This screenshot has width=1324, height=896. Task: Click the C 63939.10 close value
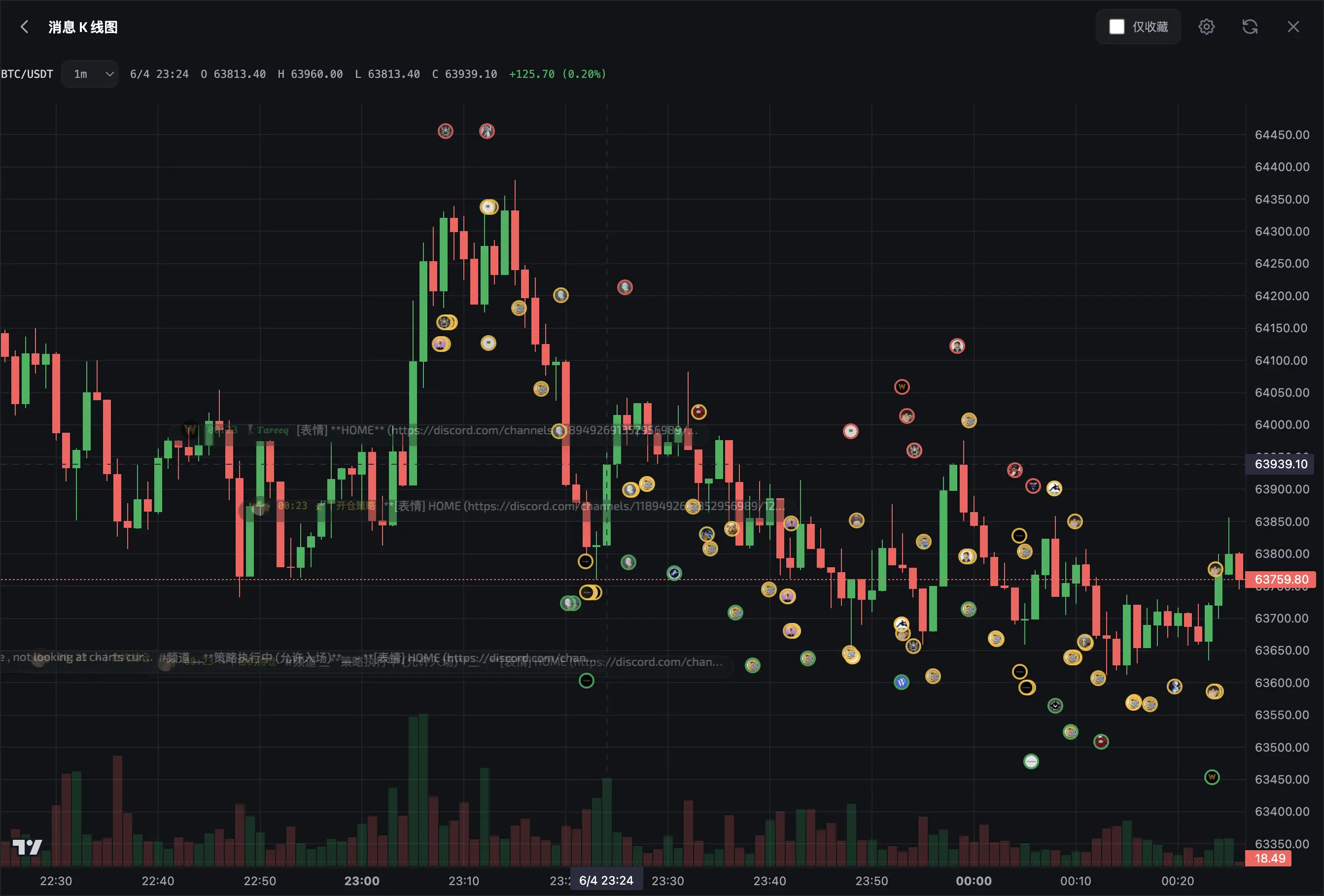coord(464,74)
